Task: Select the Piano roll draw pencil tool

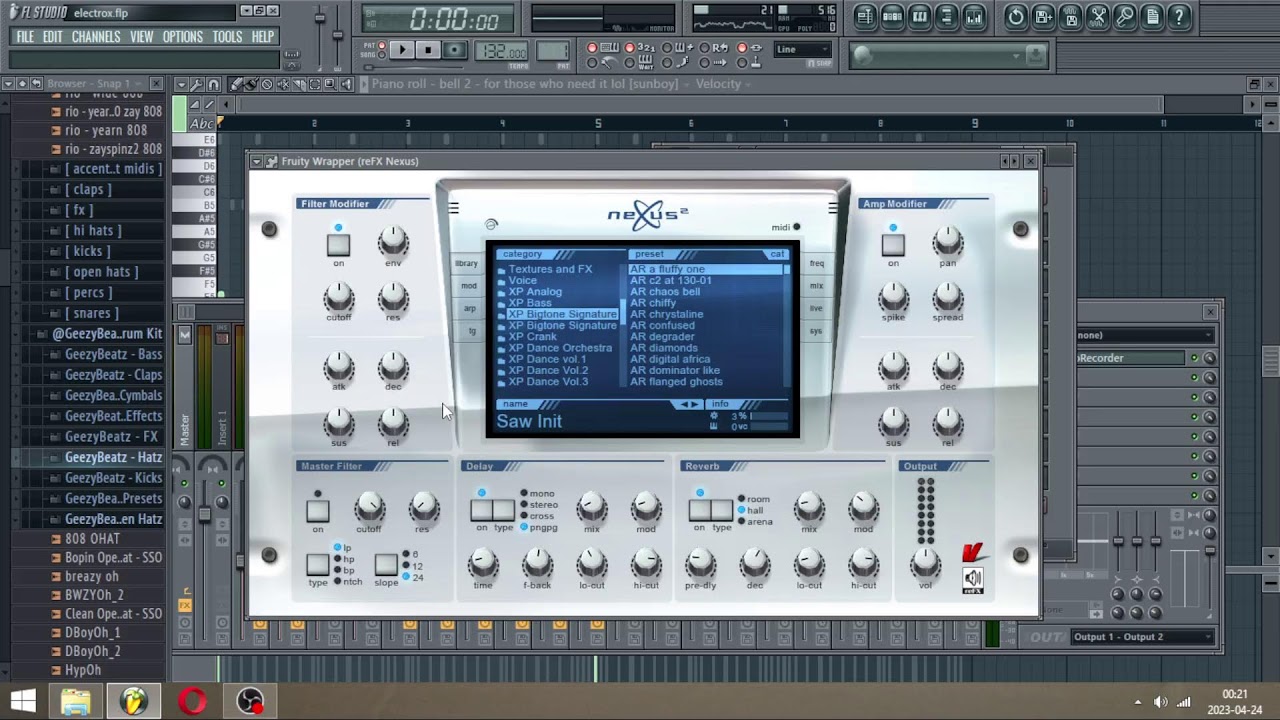Action: click(236, 84)
